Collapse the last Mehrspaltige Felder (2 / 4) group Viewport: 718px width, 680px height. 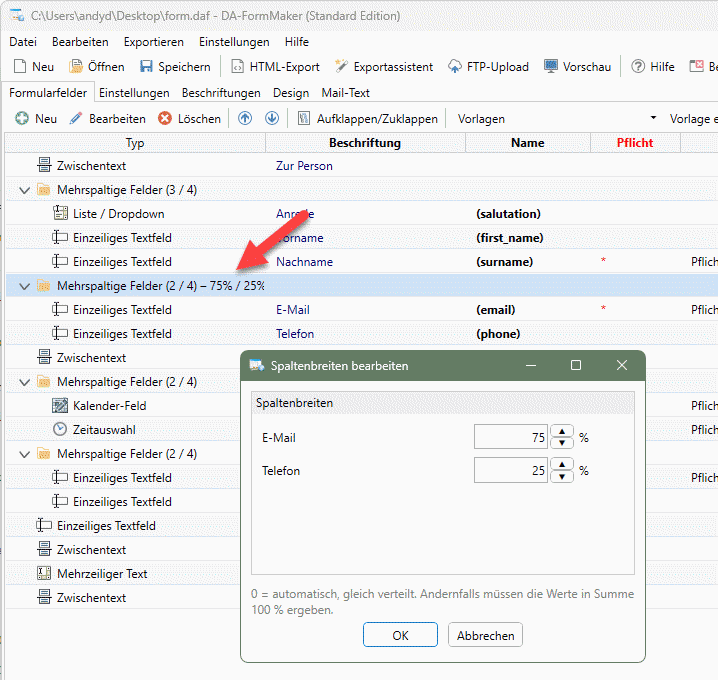tap(24, 454)
